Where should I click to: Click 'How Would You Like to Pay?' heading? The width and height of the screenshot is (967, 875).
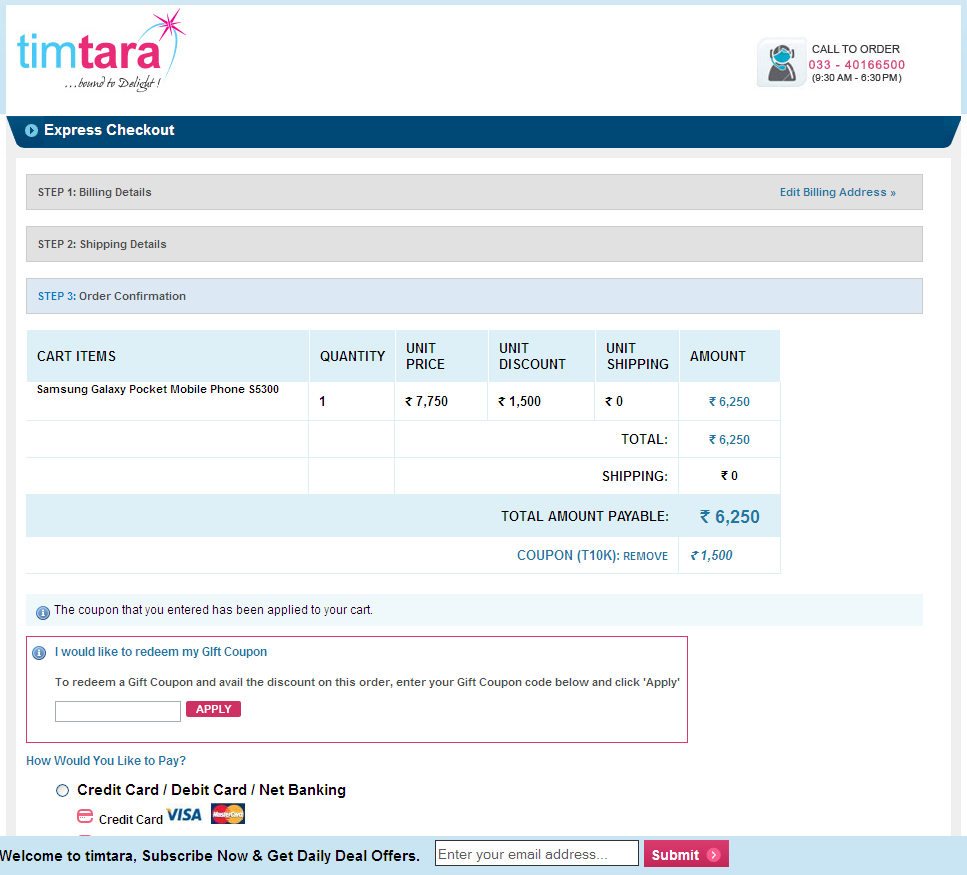(106, 761)
